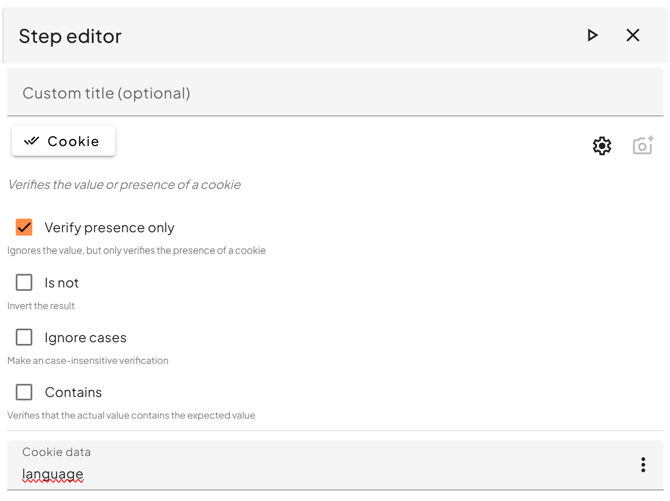Click the 'Is not' label text
Viewport: 670px width, 501px height.
tap(61, 283)
